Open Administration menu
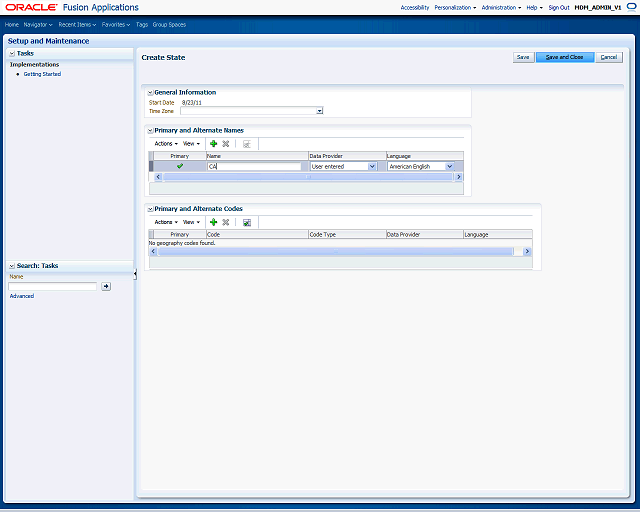The image size is (640, 512). [x=501, y=7]
